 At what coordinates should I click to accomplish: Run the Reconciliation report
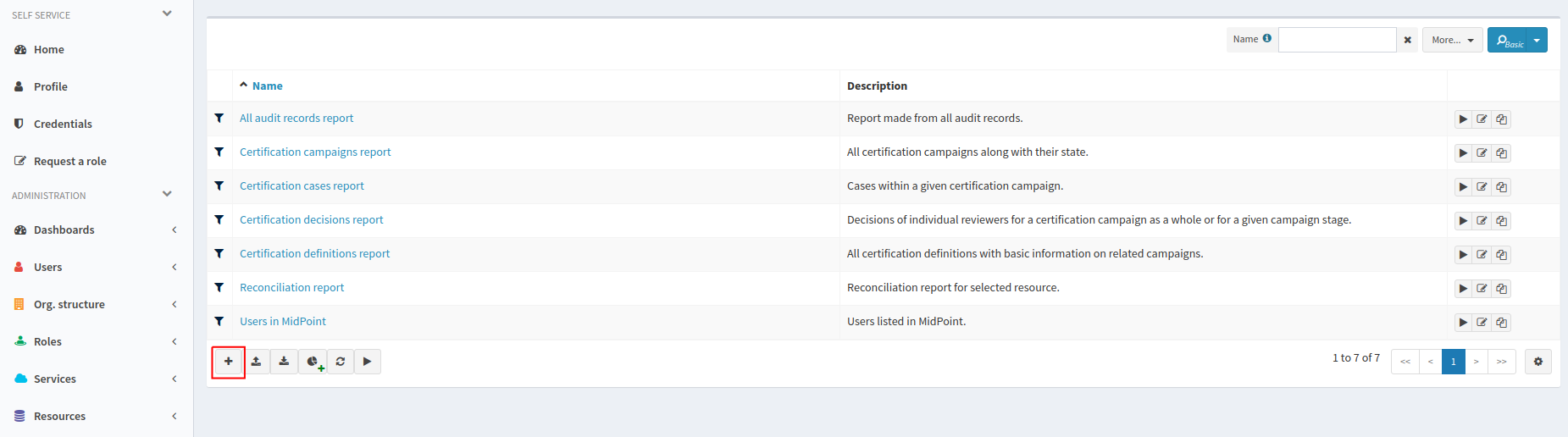tap(1463, 289)
